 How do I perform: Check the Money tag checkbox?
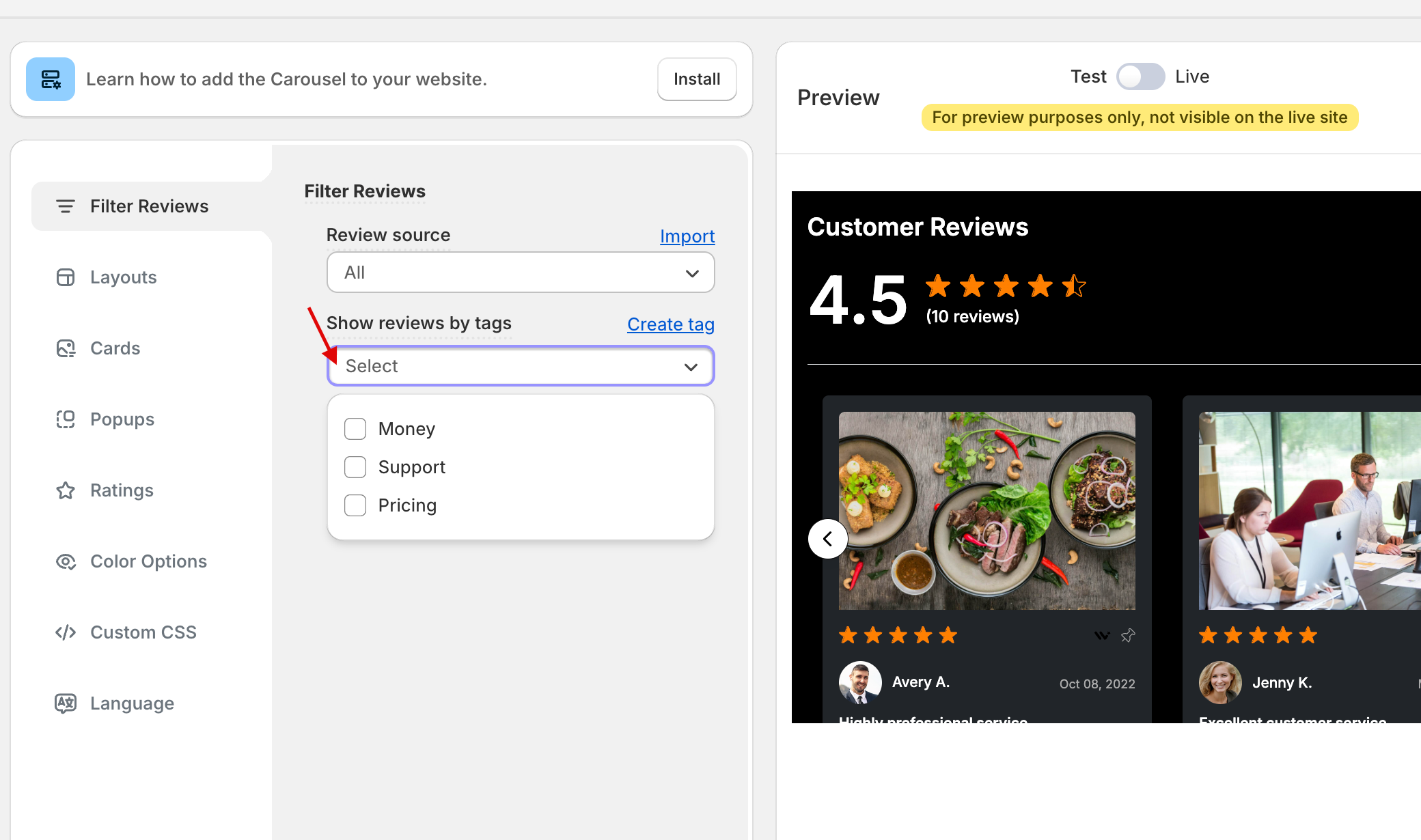click(355, 429)
